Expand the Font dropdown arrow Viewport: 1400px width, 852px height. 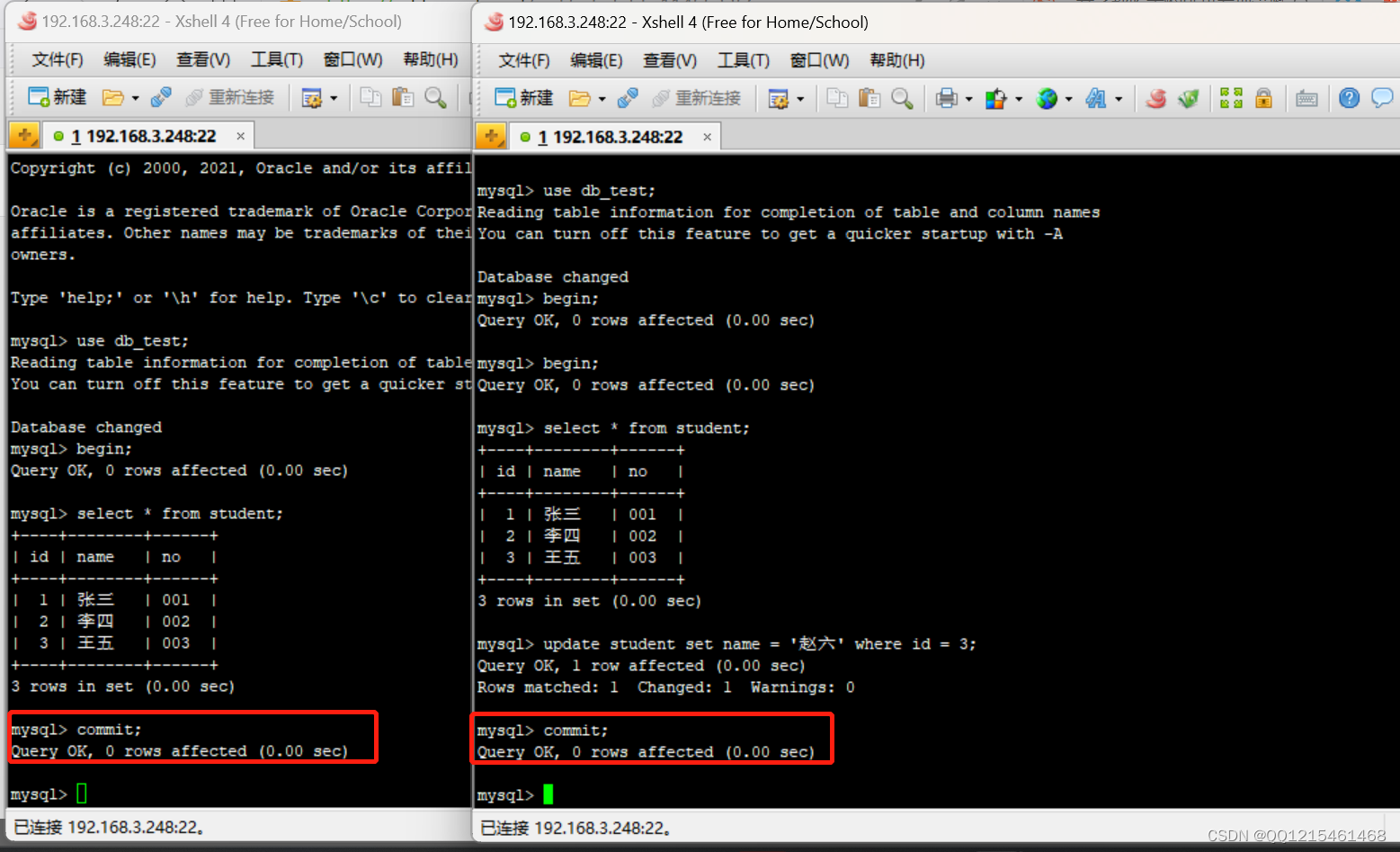[x=1118, y=99]
